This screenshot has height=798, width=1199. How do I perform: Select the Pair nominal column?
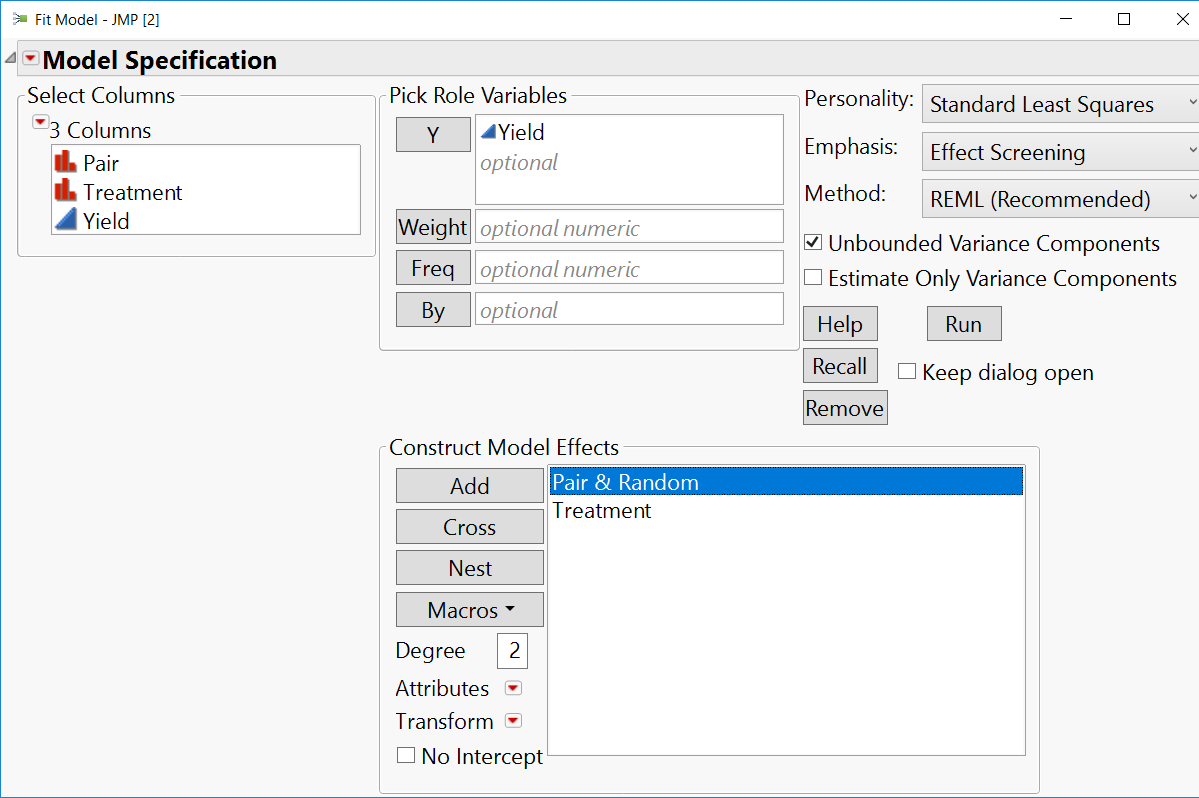[101, 163]
